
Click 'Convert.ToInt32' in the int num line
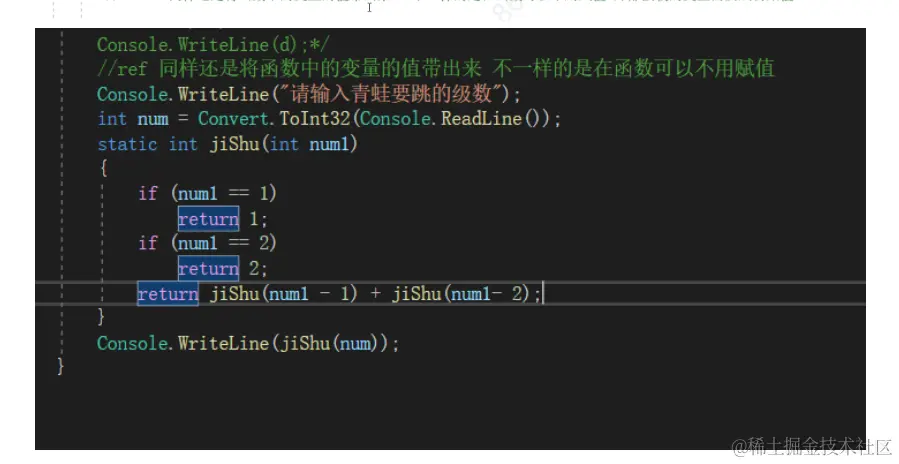273,119
